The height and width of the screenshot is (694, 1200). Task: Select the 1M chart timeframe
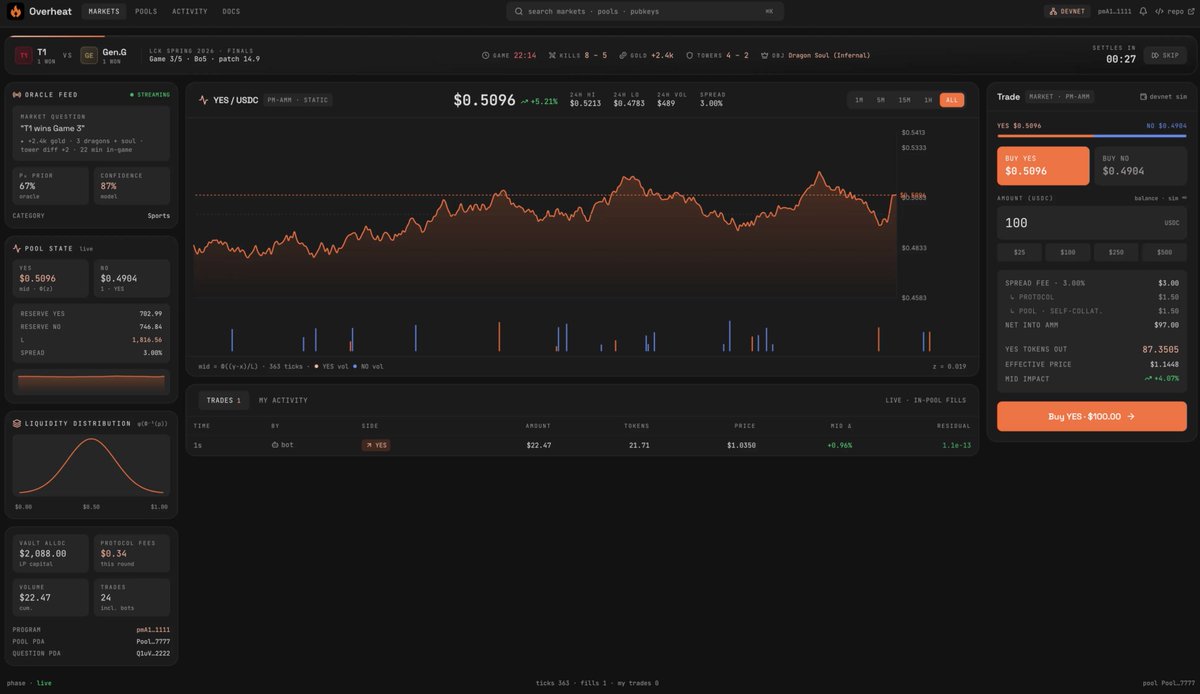pyautogui.click(x=859, y=100)
